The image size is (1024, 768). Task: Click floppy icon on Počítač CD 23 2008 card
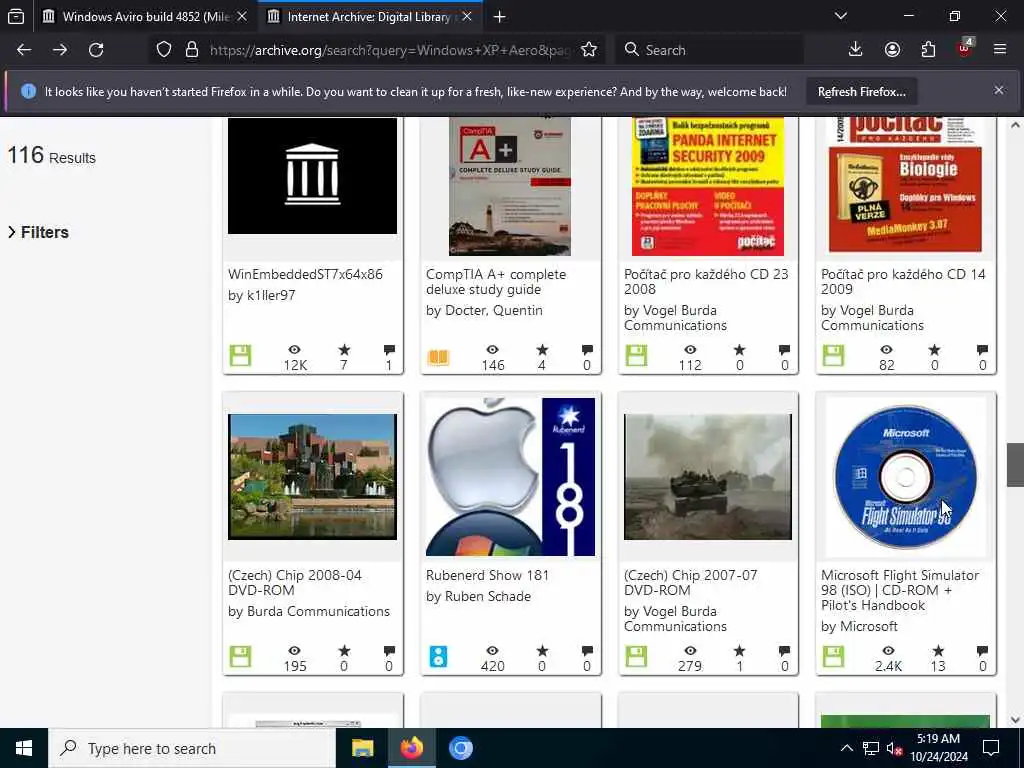click(636, 356)
